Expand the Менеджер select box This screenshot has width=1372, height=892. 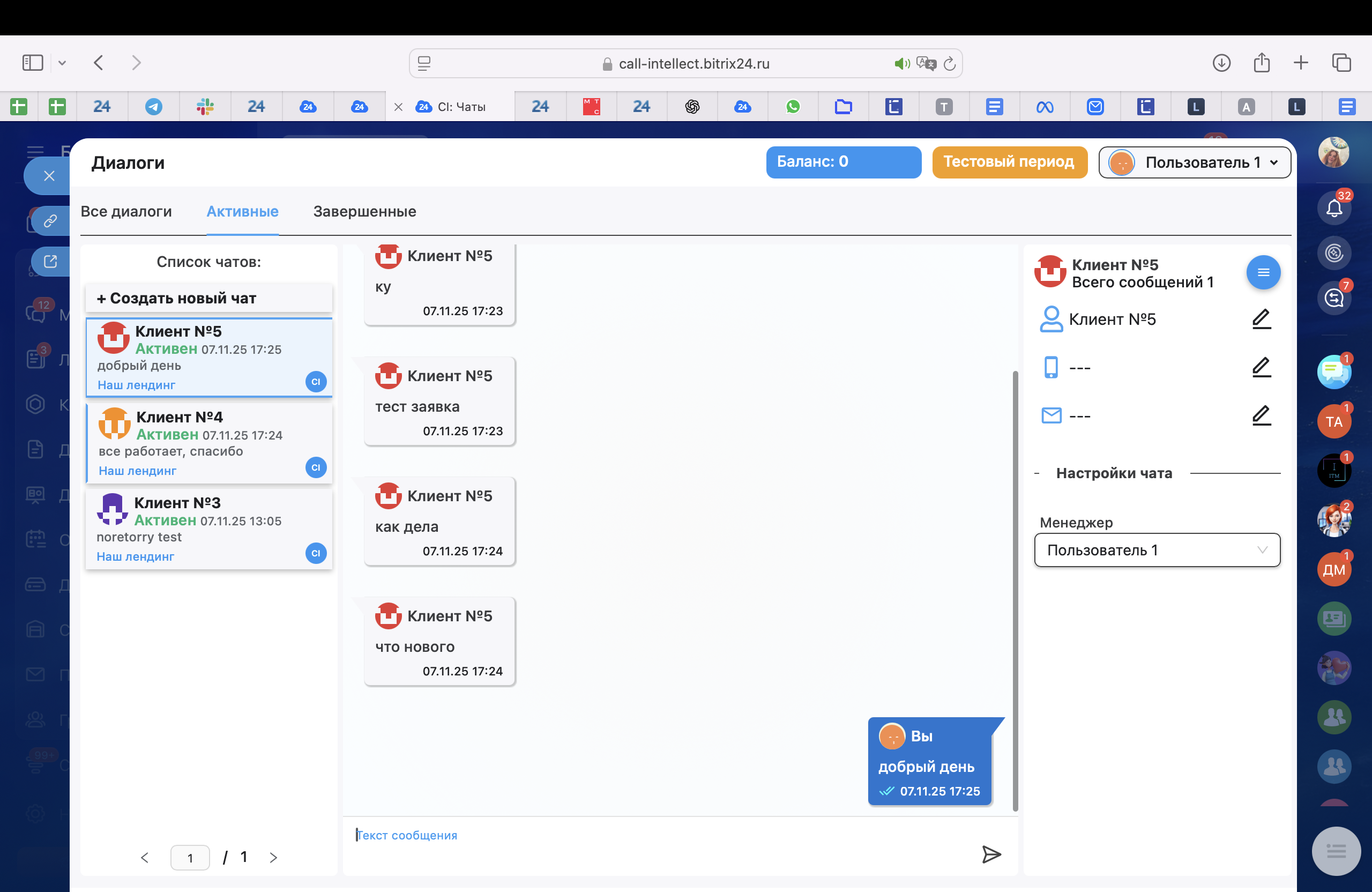(1157, 550)
